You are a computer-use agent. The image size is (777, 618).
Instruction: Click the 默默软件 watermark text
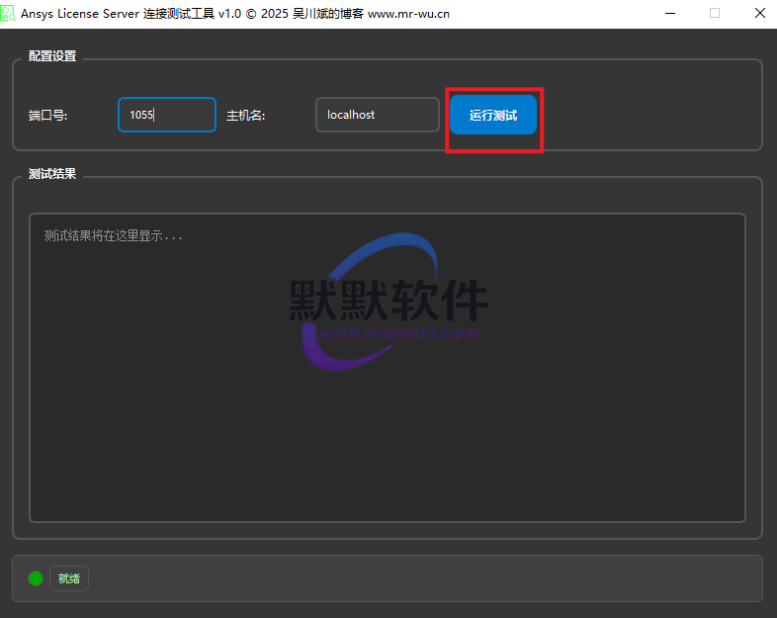tap(389, 298)
